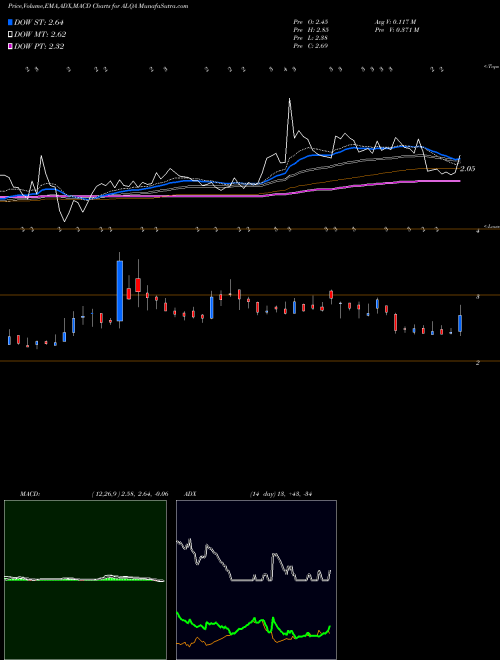Click the 'MACD:' panel heading
The height and width of the screenshot is (660, 500).
(30, 494)
